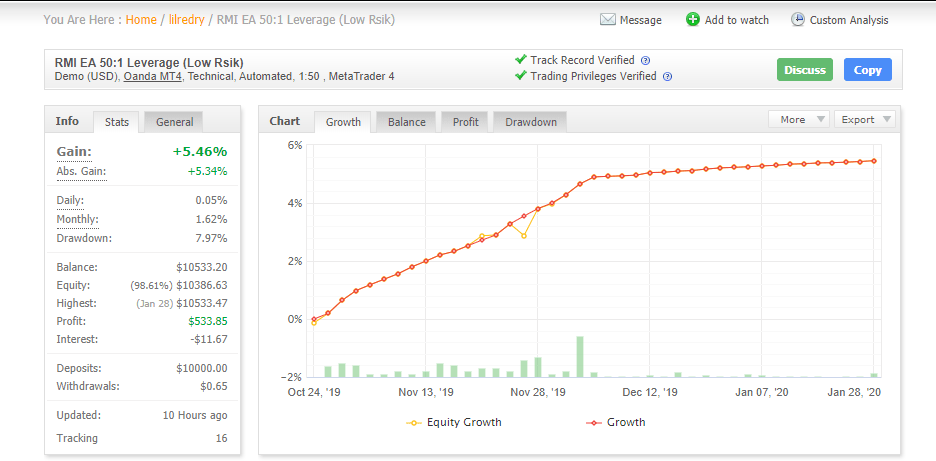936x461 pixels.
Task: Switch to the General info tab
Action: (x=174, y=122)
